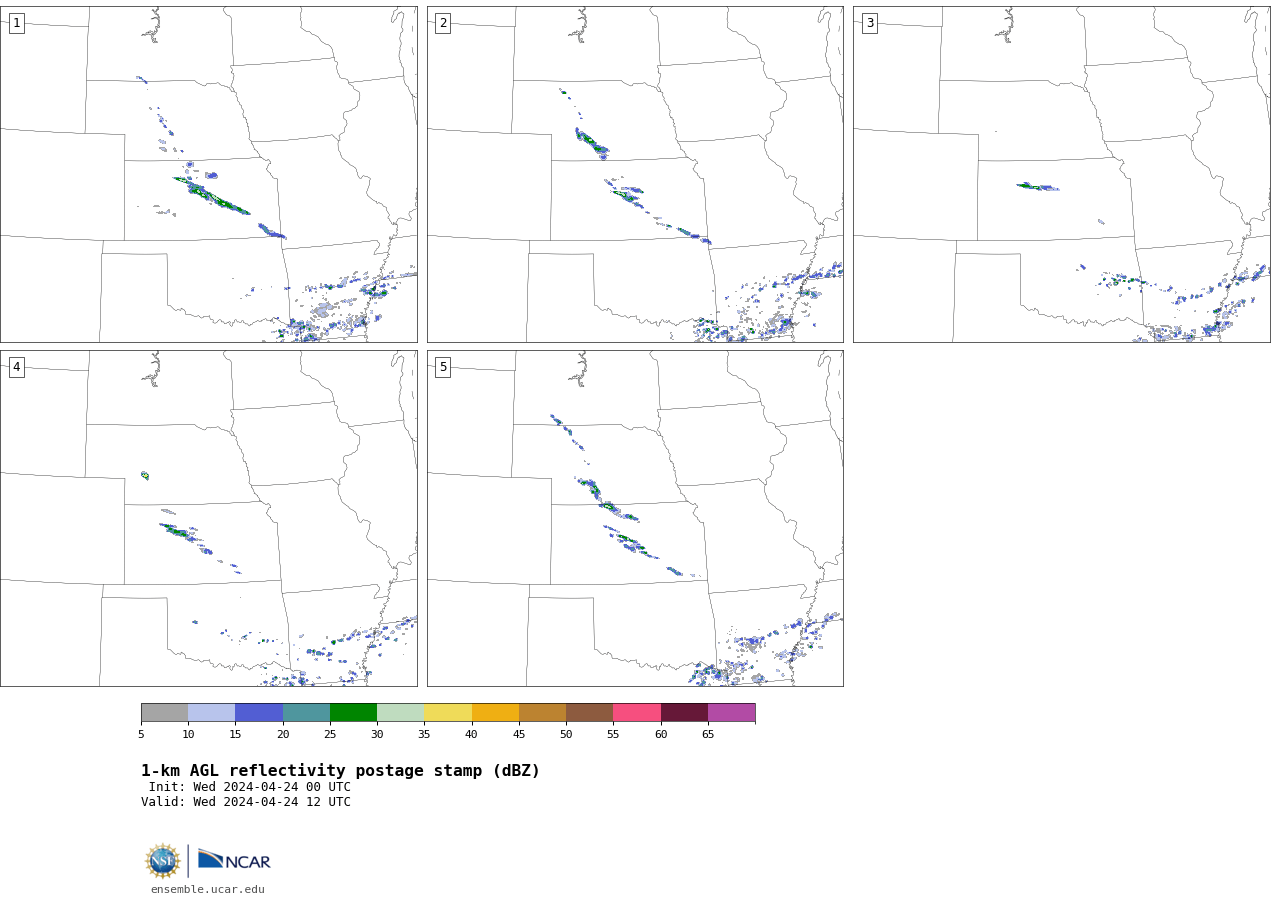Click the light blue 10-15 dBZ swatch

click(211, 712)
